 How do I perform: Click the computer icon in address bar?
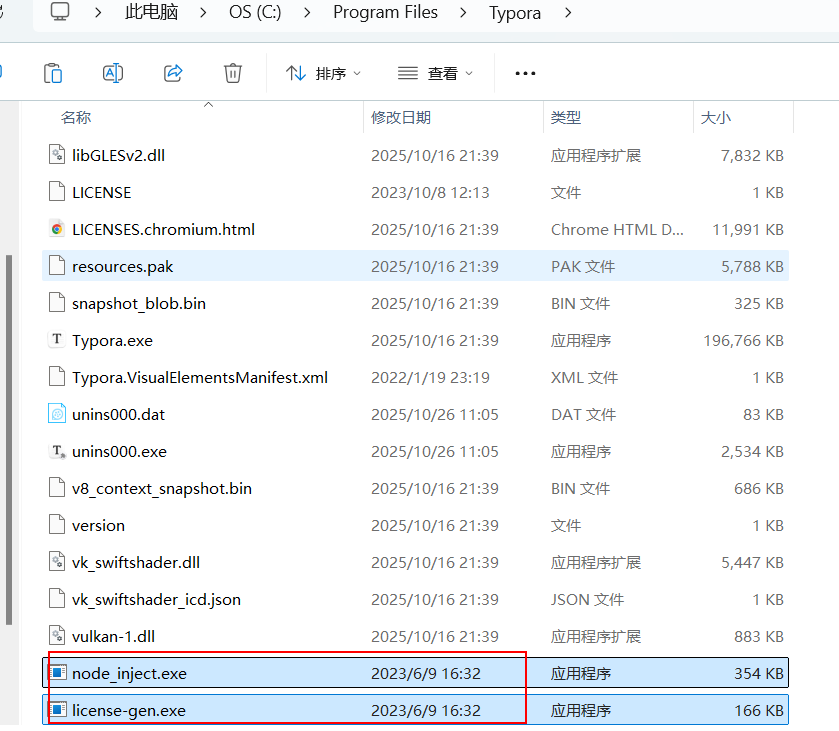tap(60, 12)
